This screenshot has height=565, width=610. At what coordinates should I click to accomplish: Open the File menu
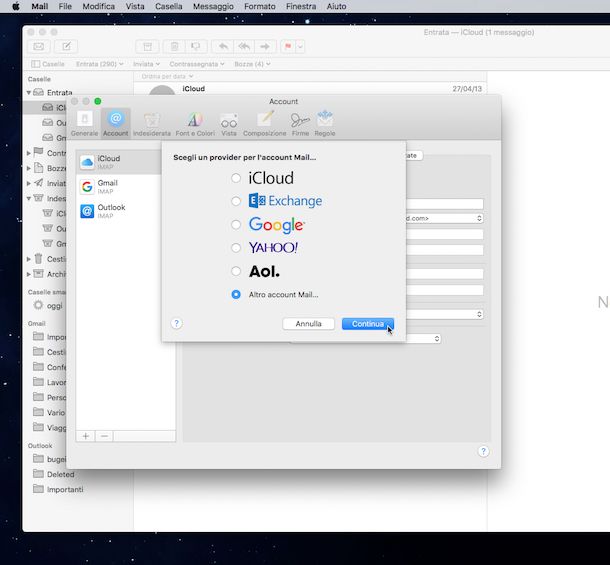coord(65,6)
